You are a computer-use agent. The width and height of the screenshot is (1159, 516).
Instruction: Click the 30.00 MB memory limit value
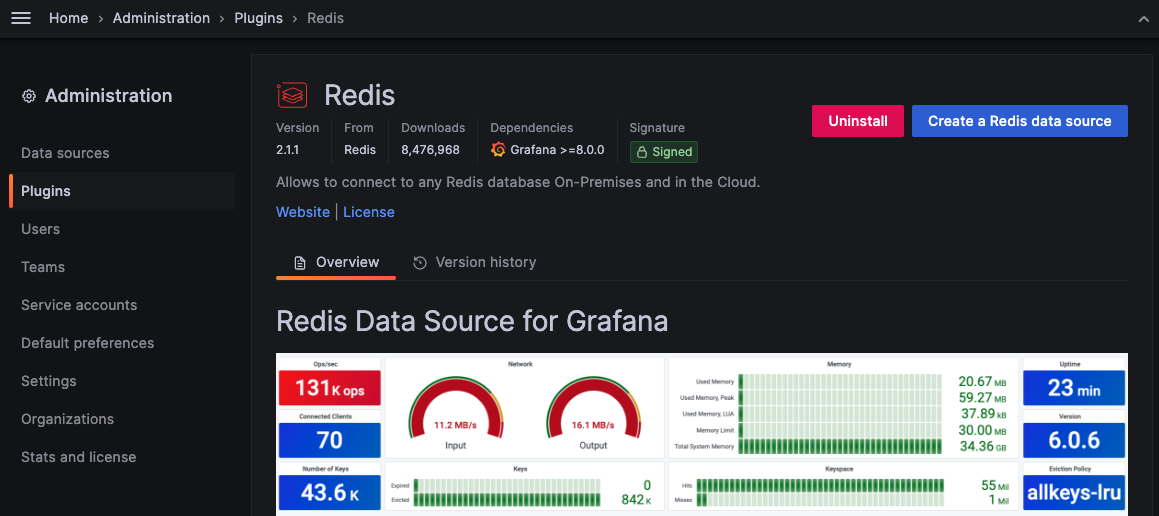[x=982, y=430]
